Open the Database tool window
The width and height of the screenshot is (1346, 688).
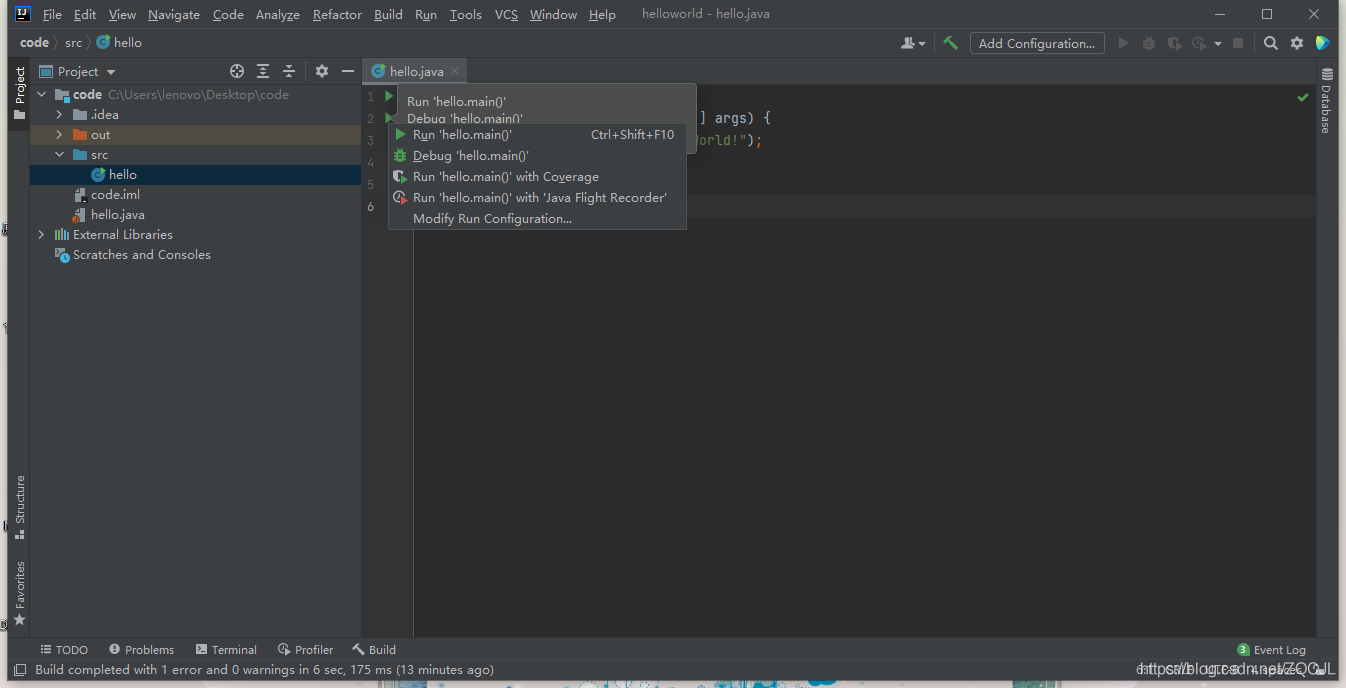coord(1327,101)
